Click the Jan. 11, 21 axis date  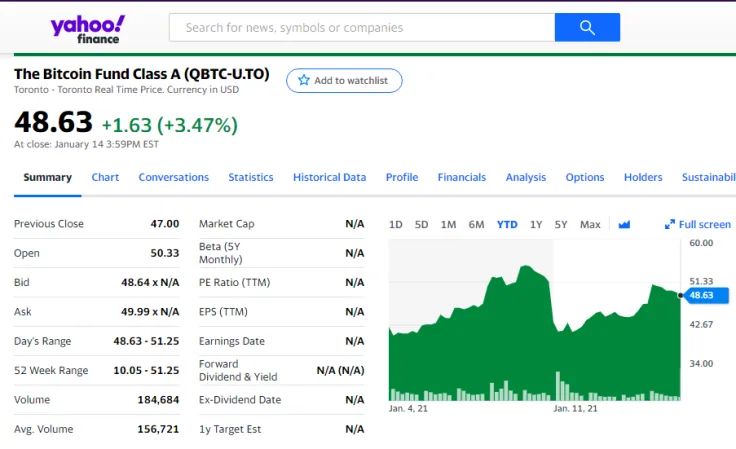click(x=575, y=409)
